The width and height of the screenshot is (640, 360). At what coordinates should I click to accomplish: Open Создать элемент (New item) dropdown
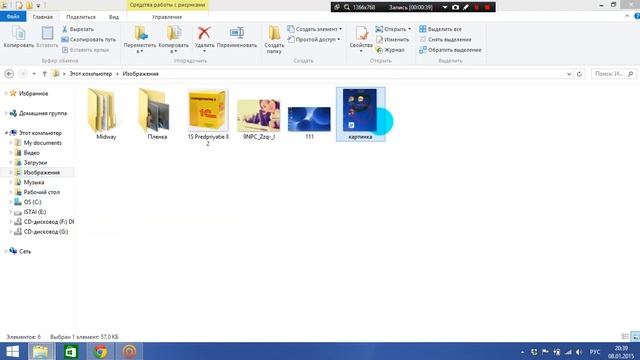click(314, 29)
